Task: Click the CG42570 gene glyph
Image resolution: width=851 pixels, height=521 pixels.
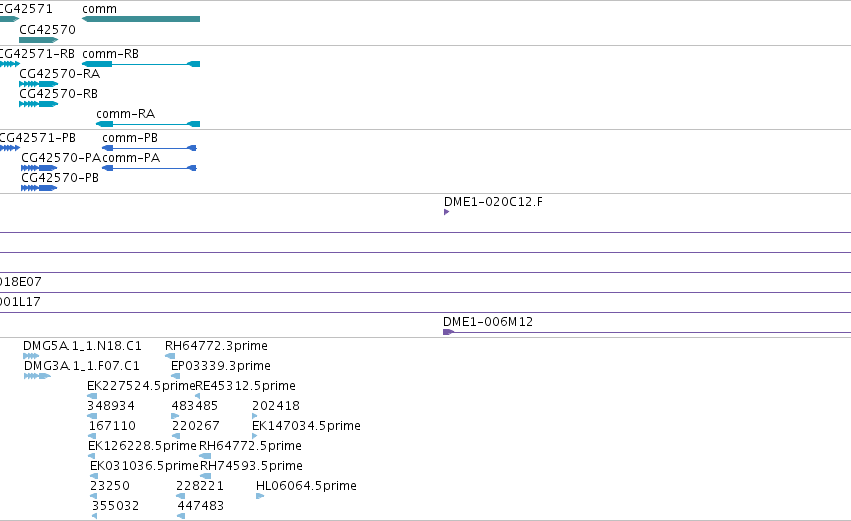Action: [39, 40]
